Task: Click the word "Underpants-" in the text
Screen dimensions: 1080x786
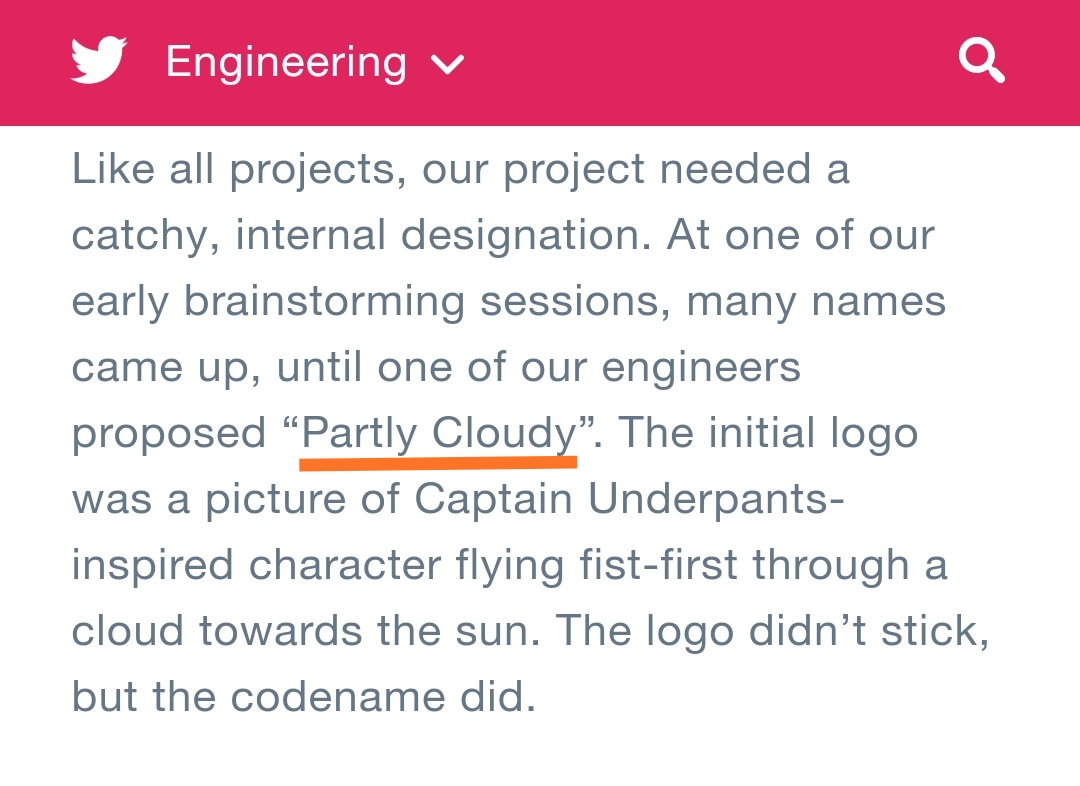Action: [716, 499]
